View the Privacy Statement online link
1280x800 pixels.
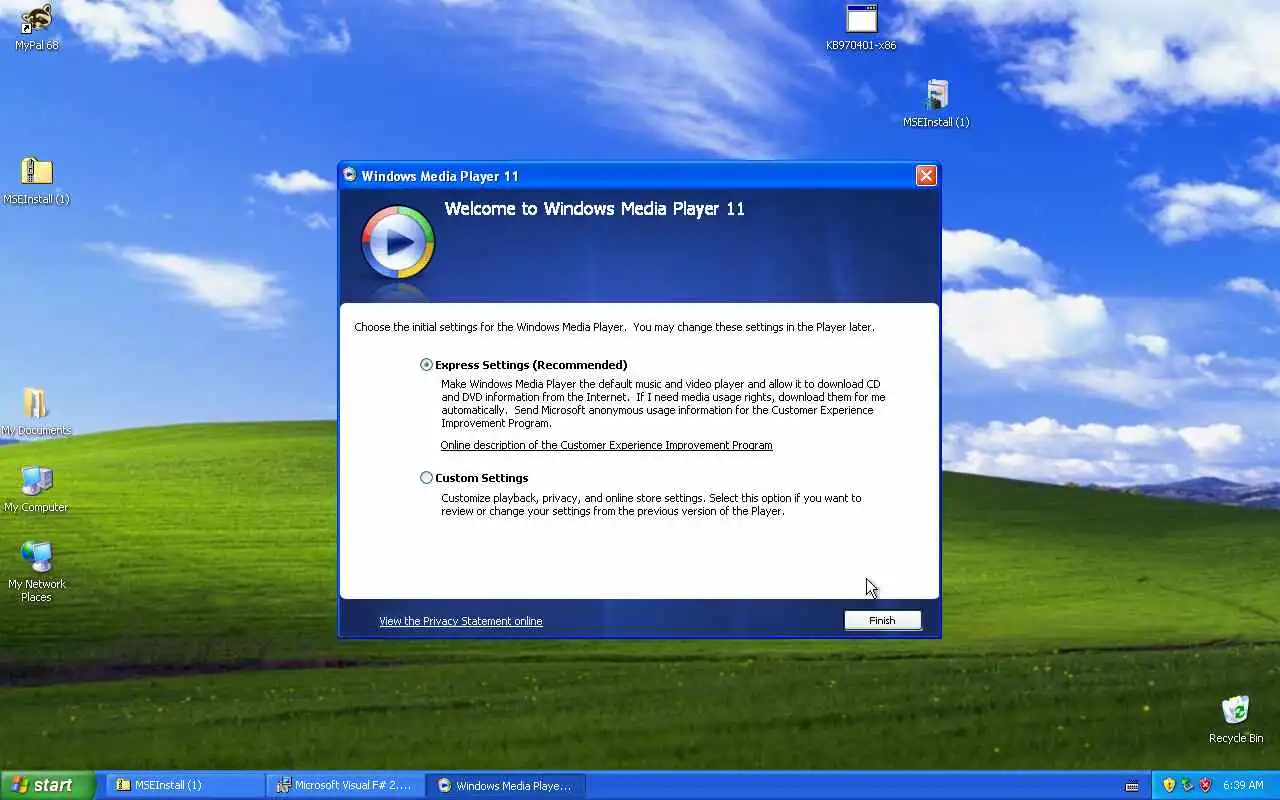pos(460,621)
